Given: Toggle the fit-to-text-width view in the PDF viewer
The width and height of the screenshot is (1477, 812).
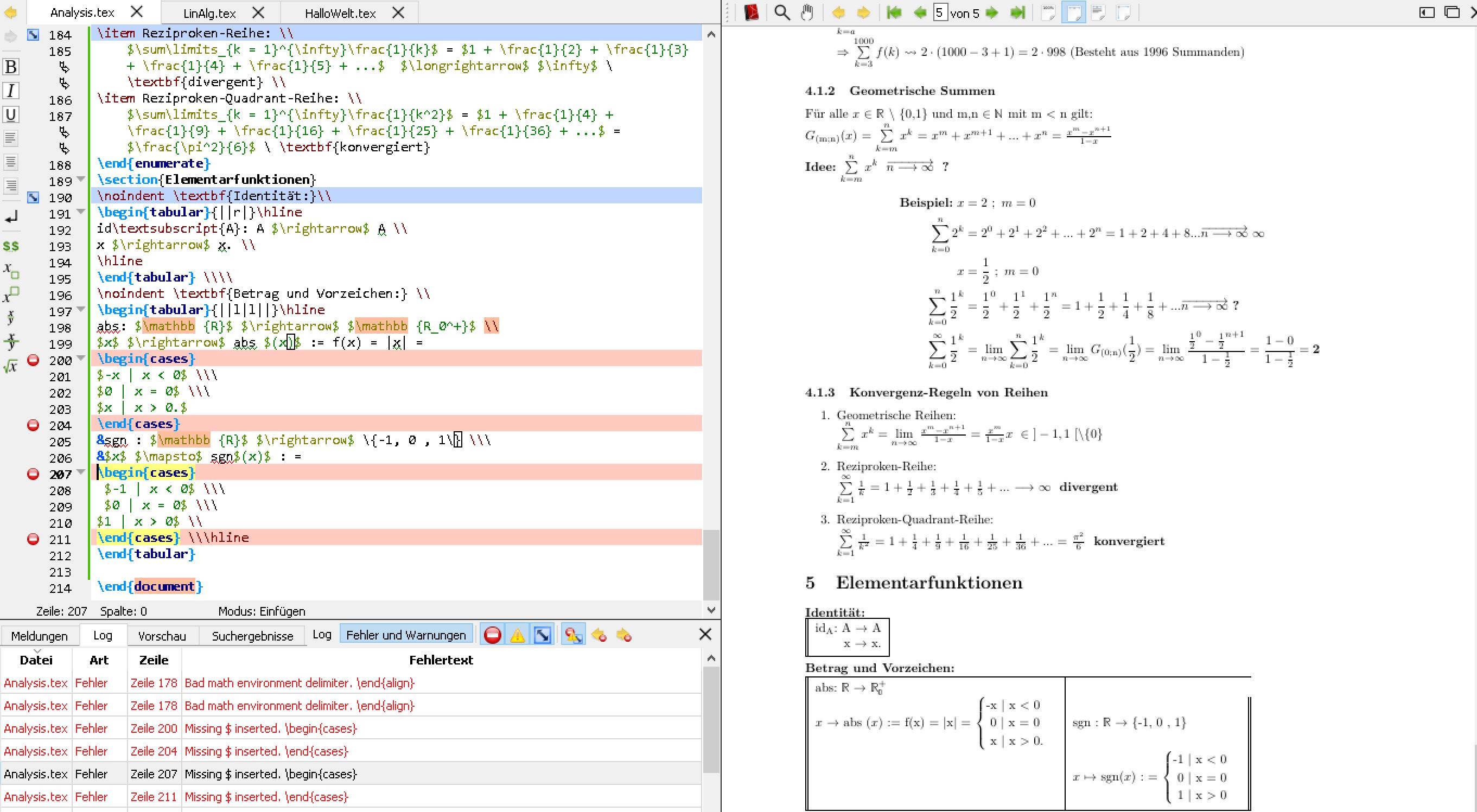Looking at the screenshot, I should 1098,12.
